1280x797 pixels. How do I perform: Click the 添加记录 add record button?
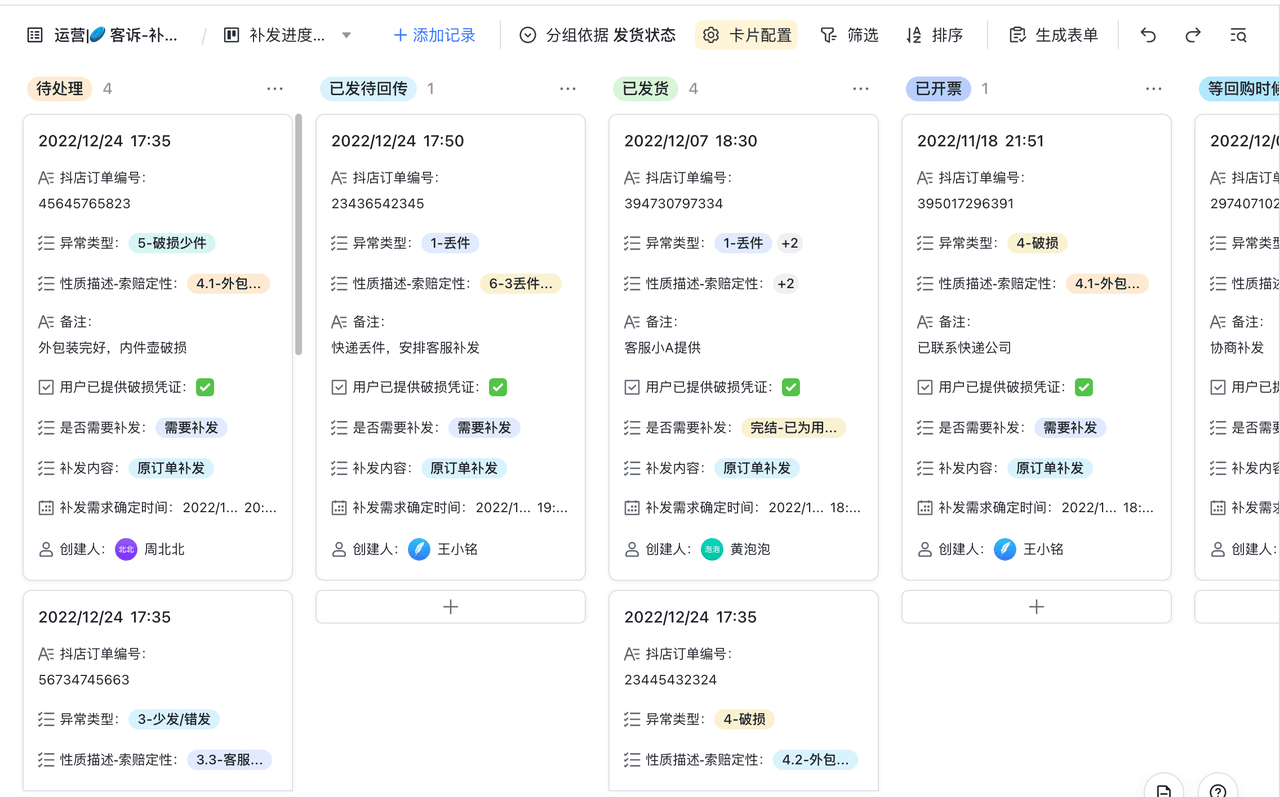[434, 35]
